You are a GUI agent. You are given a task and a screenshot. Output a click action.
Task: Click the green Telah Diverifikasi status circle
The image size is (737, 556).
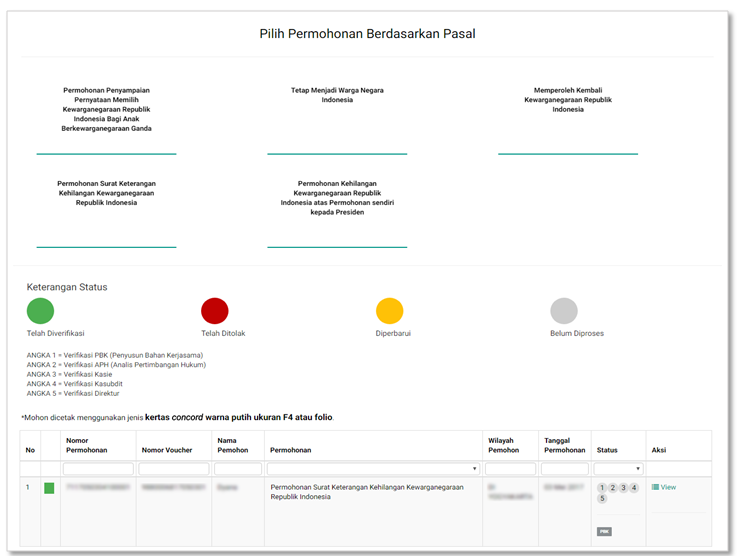tap(40, 311)
